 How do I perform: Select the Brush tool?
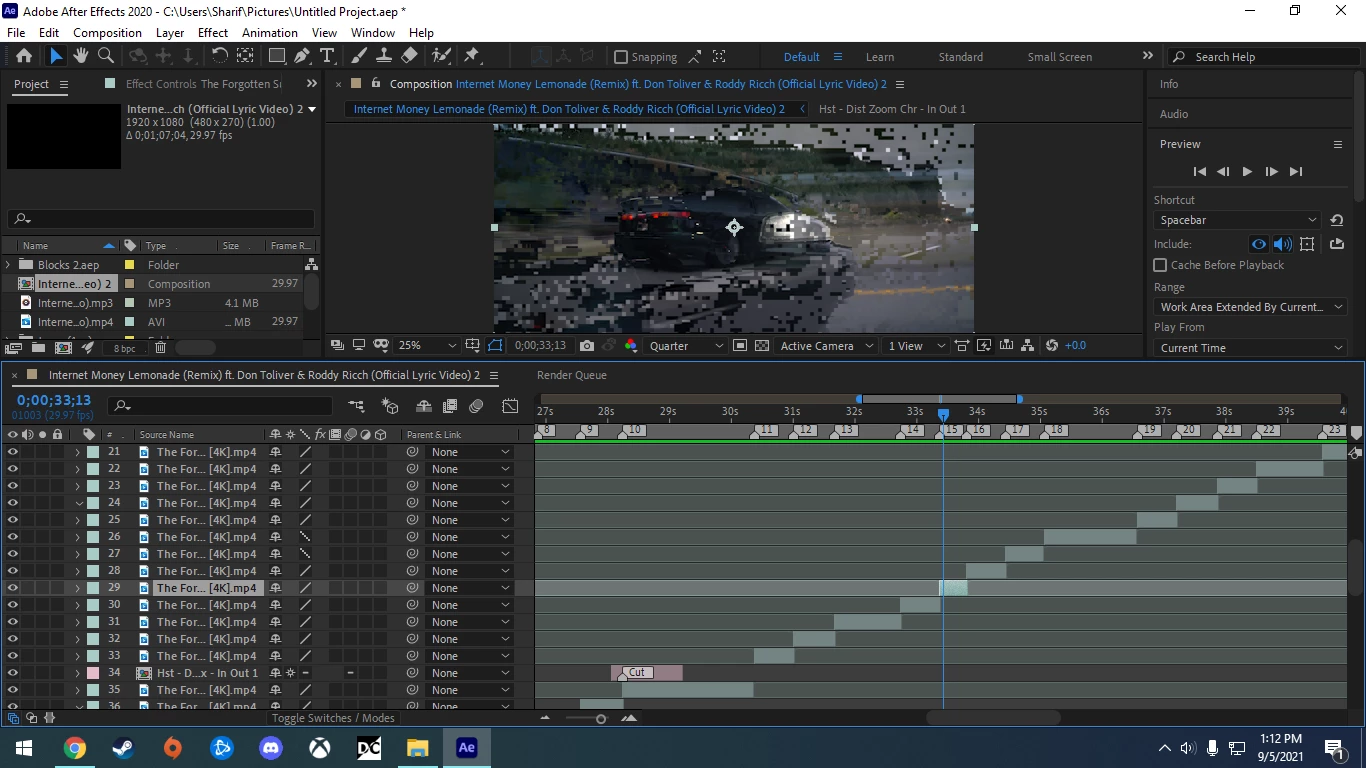[359, 56]
